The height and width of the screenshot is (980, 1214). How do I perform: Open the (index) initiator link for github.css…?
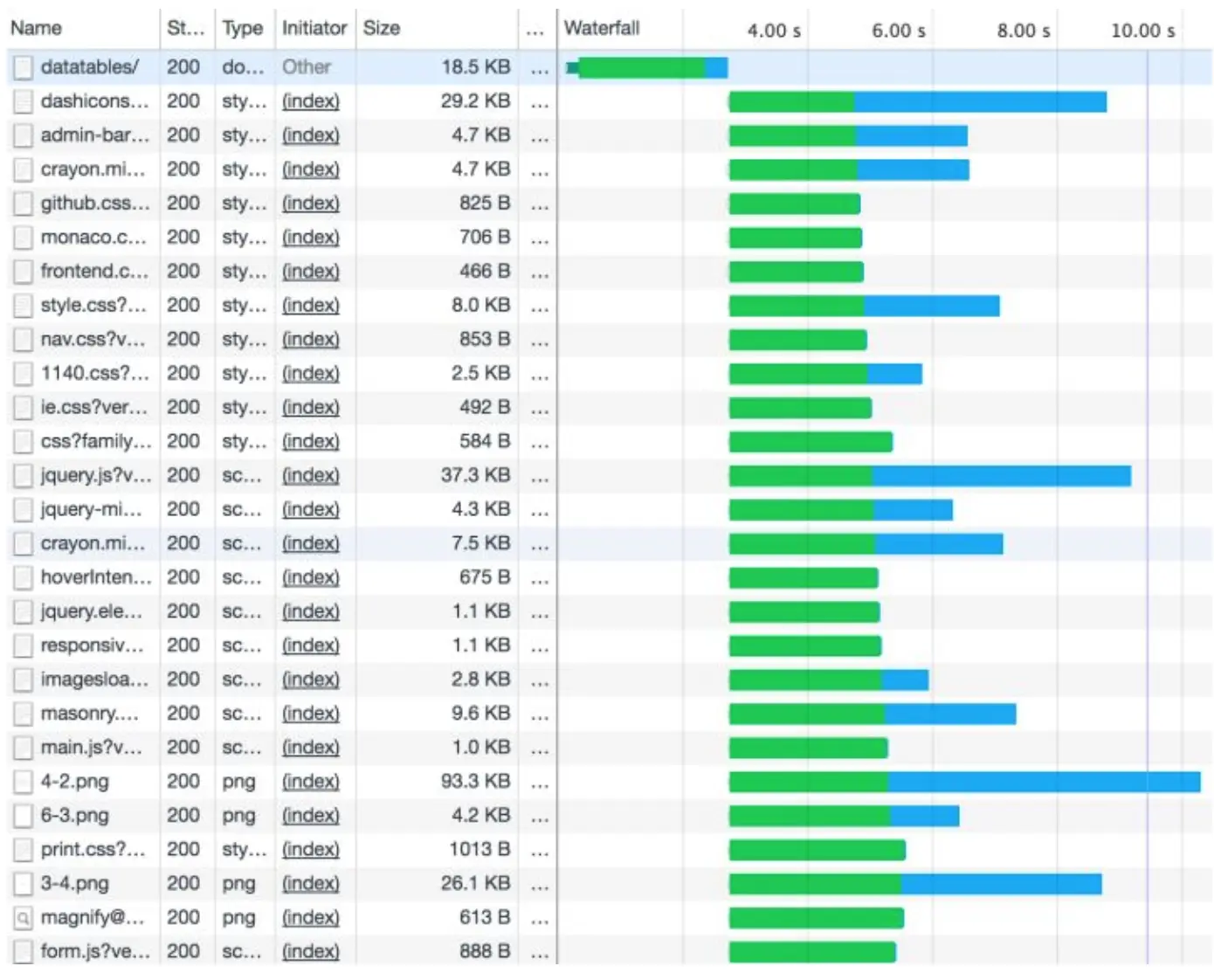pos(310,204)
